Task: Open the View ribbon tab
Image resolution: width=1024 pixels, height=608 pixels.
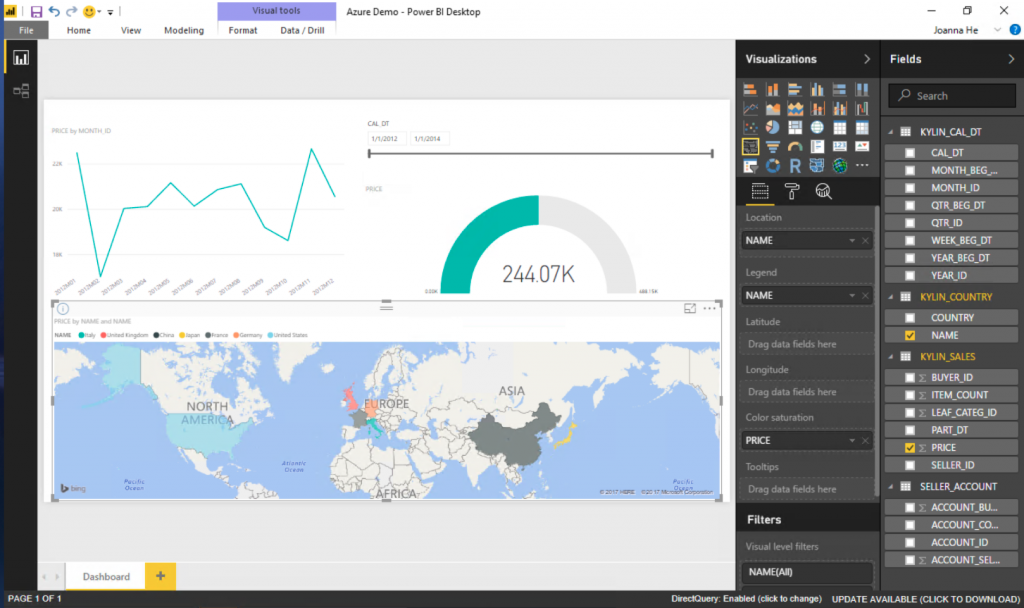Action: coord(131,30)
